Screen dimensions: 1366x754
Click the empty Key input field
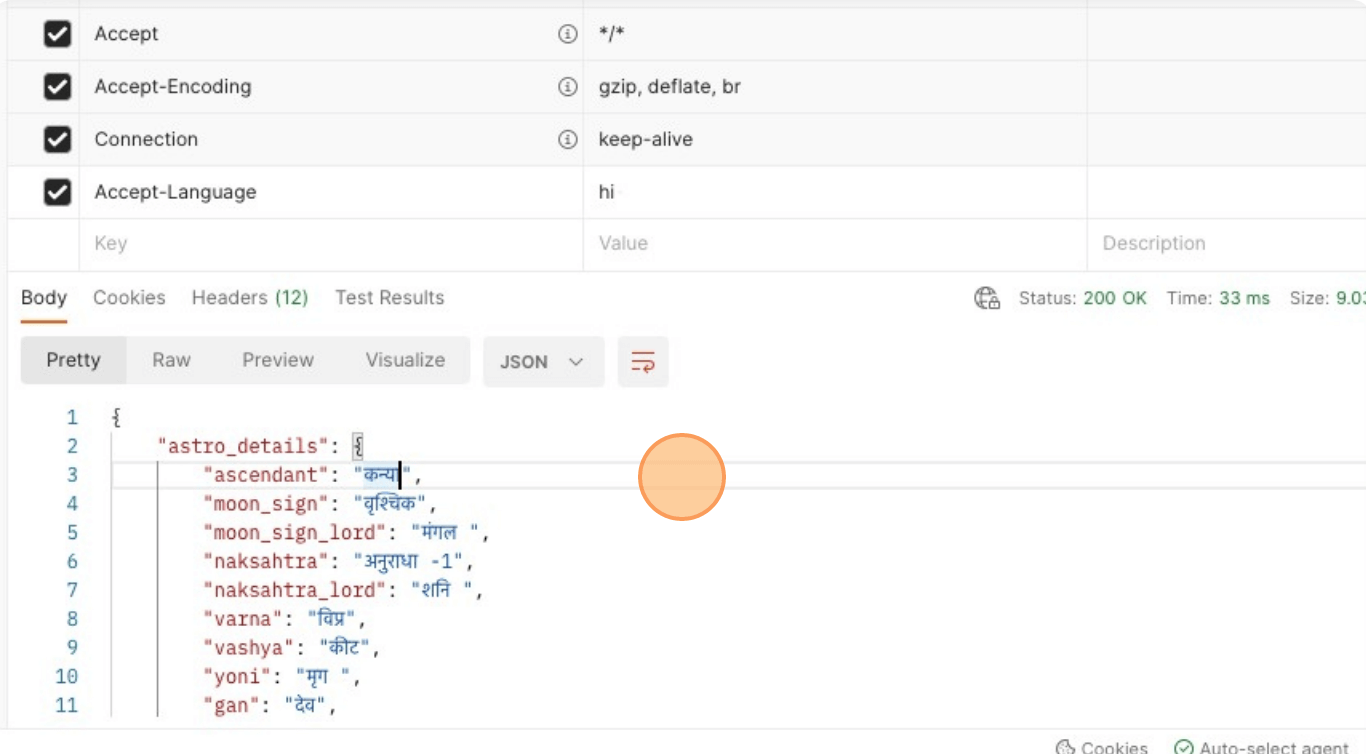tap(330, 244)
